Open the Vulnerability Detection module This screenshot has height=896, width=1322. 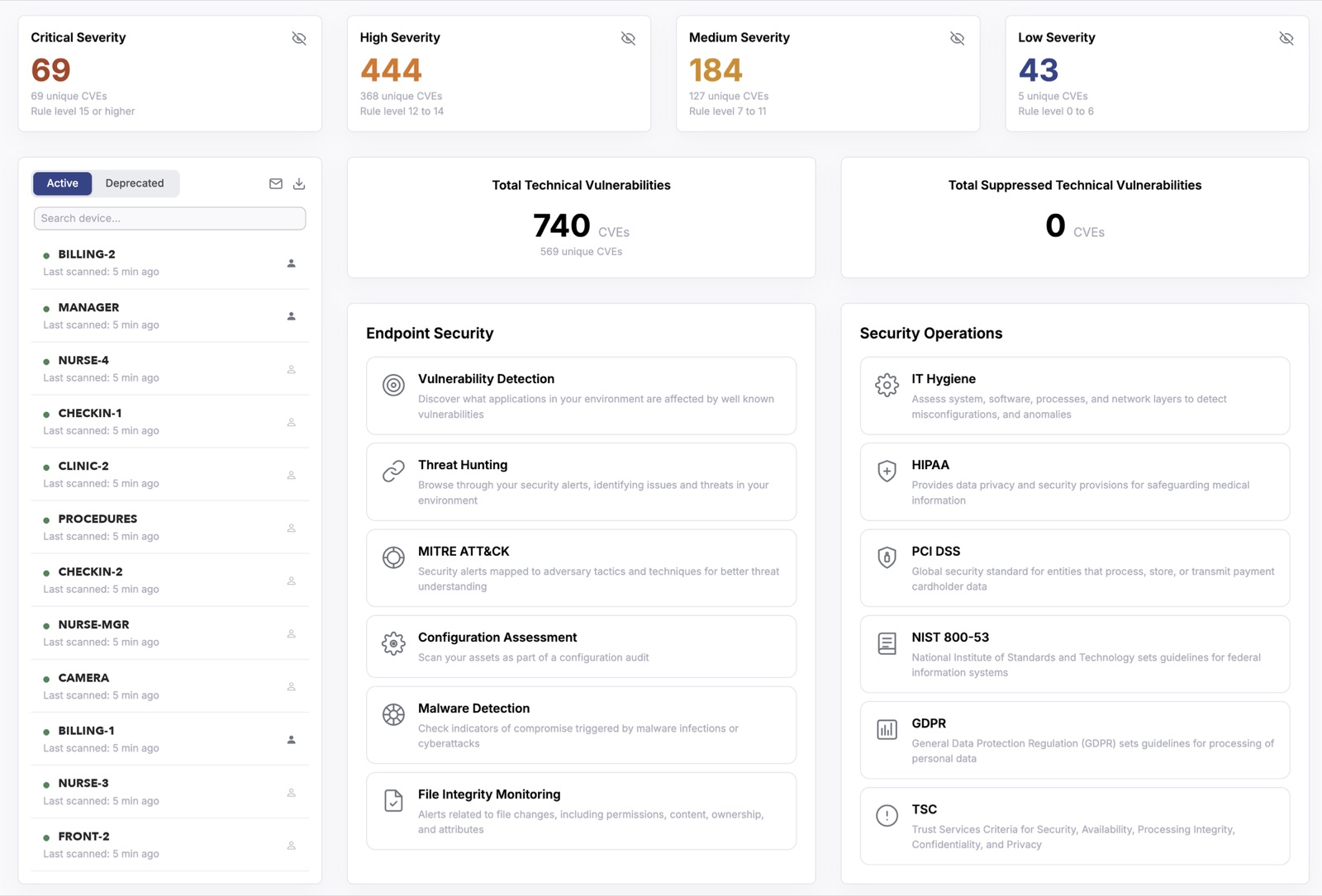[x=581, y=396]
